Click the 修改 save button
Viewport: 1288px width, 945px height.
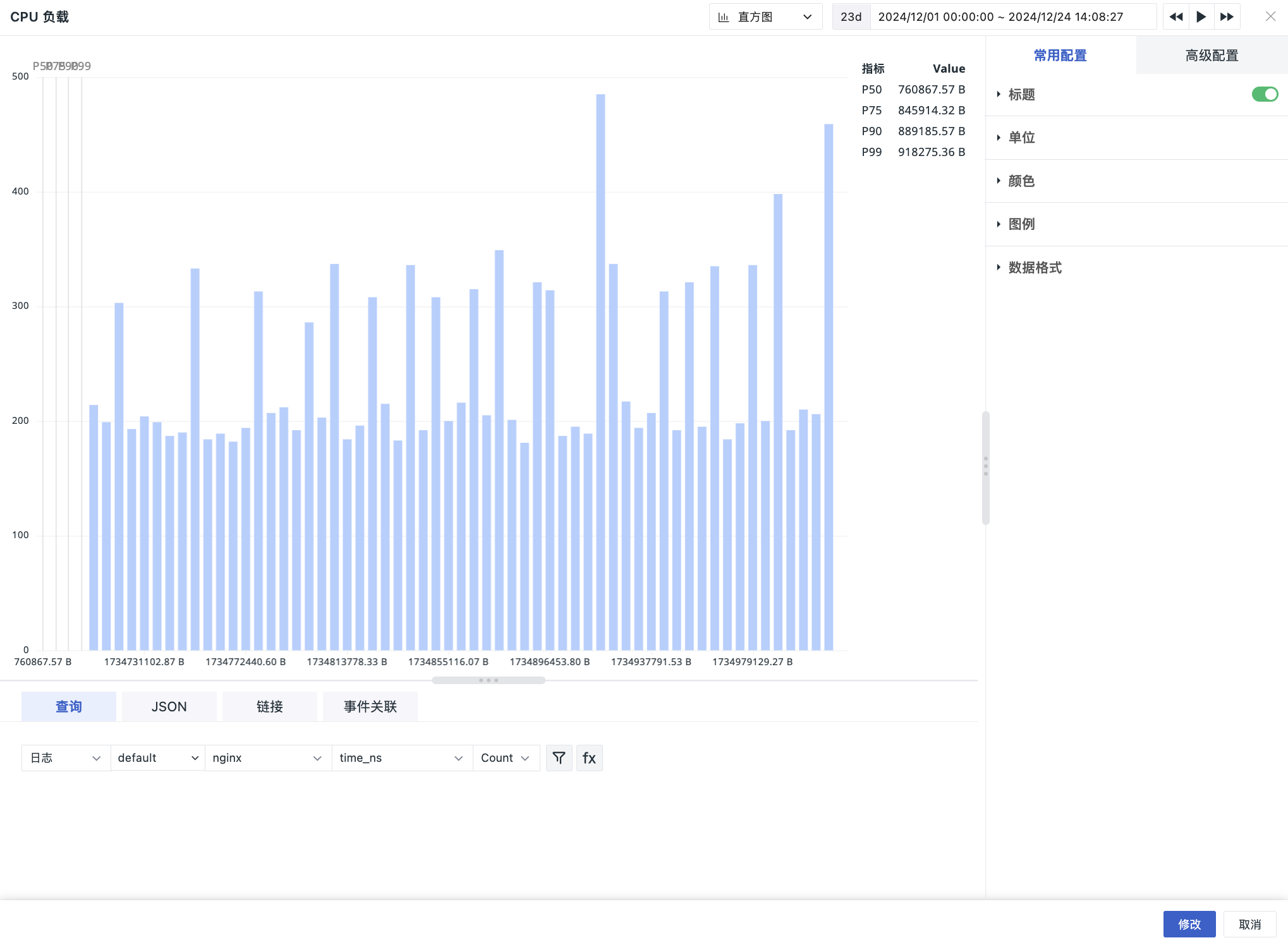tap(1189, 924)
